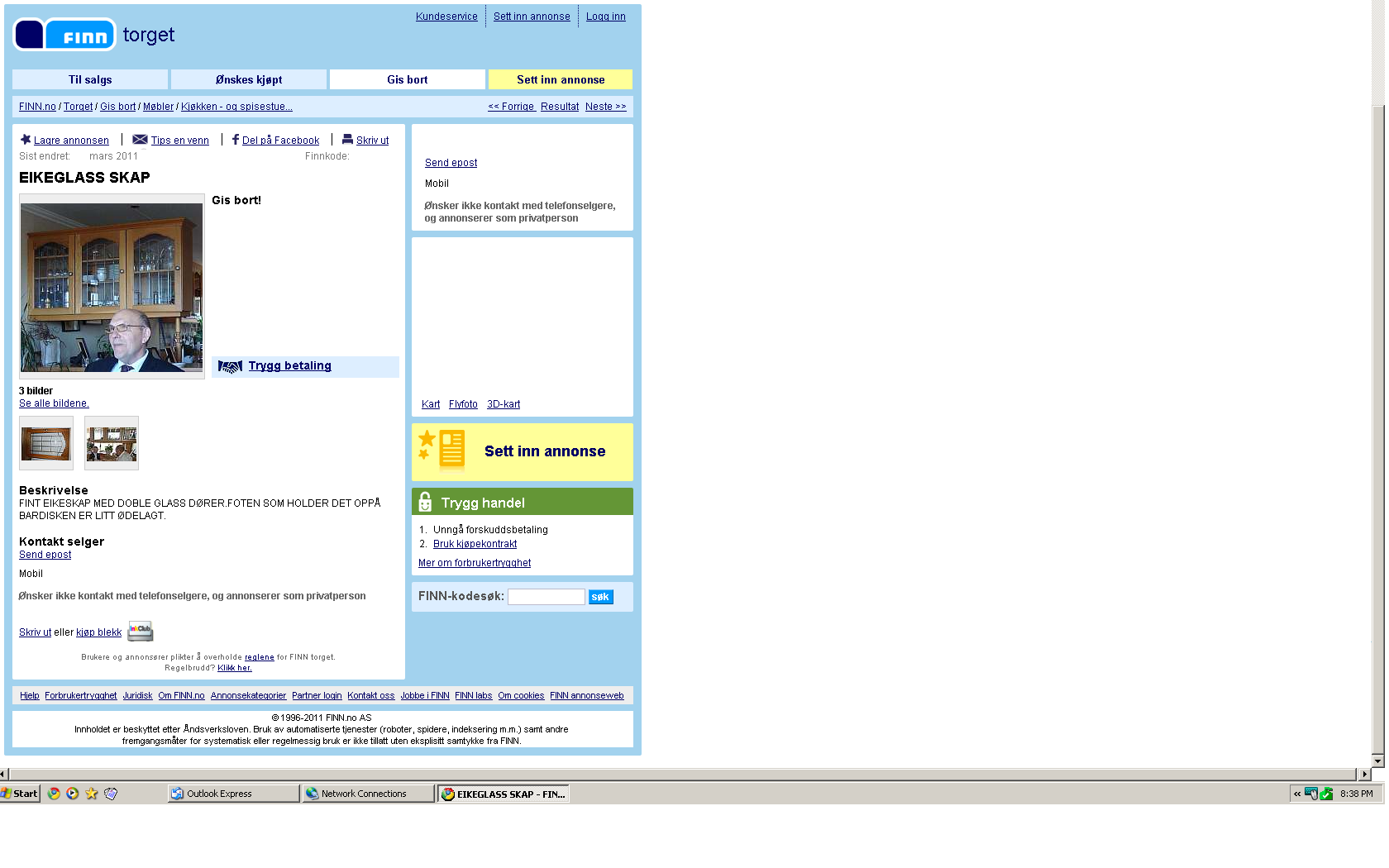Click the yellow document icon in the ad banner

click(451, 451)
